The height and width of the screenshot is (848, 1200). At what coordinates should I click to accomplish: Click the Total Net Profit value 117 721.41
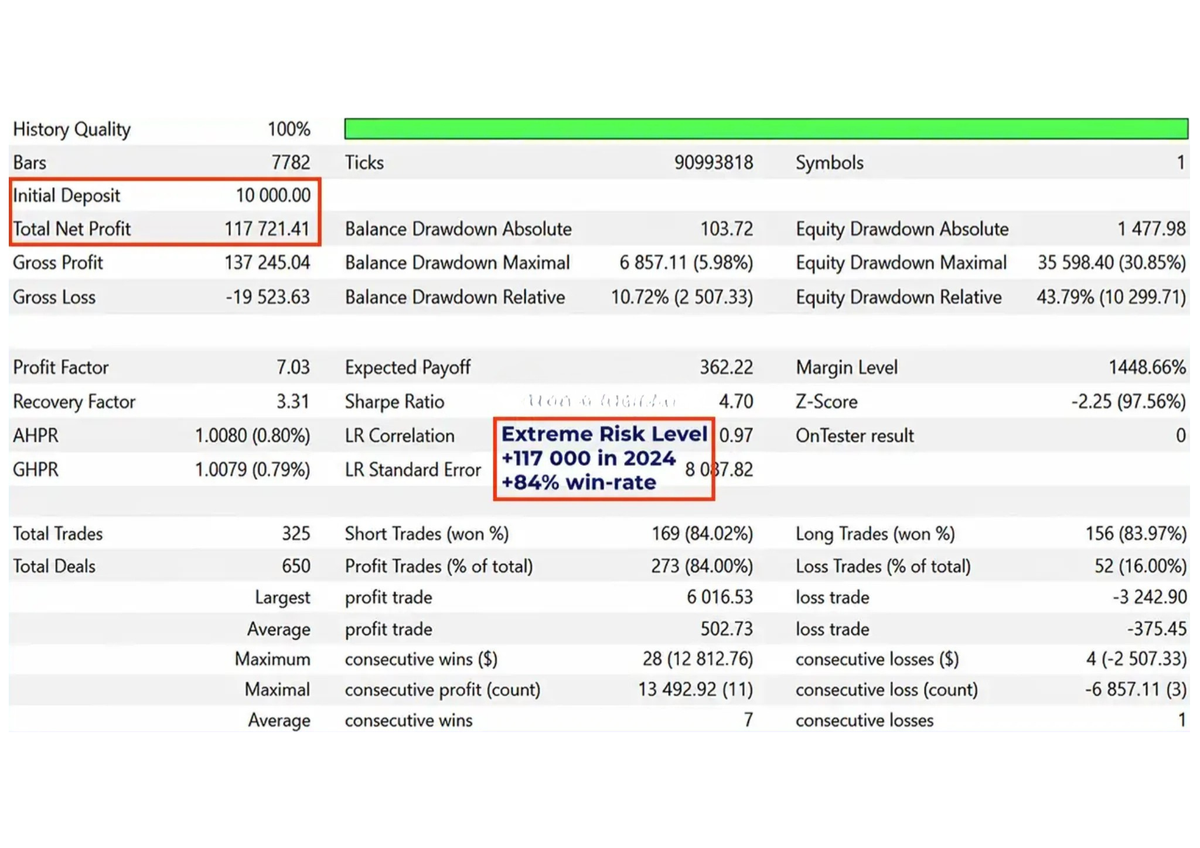(x=267, y=229)
